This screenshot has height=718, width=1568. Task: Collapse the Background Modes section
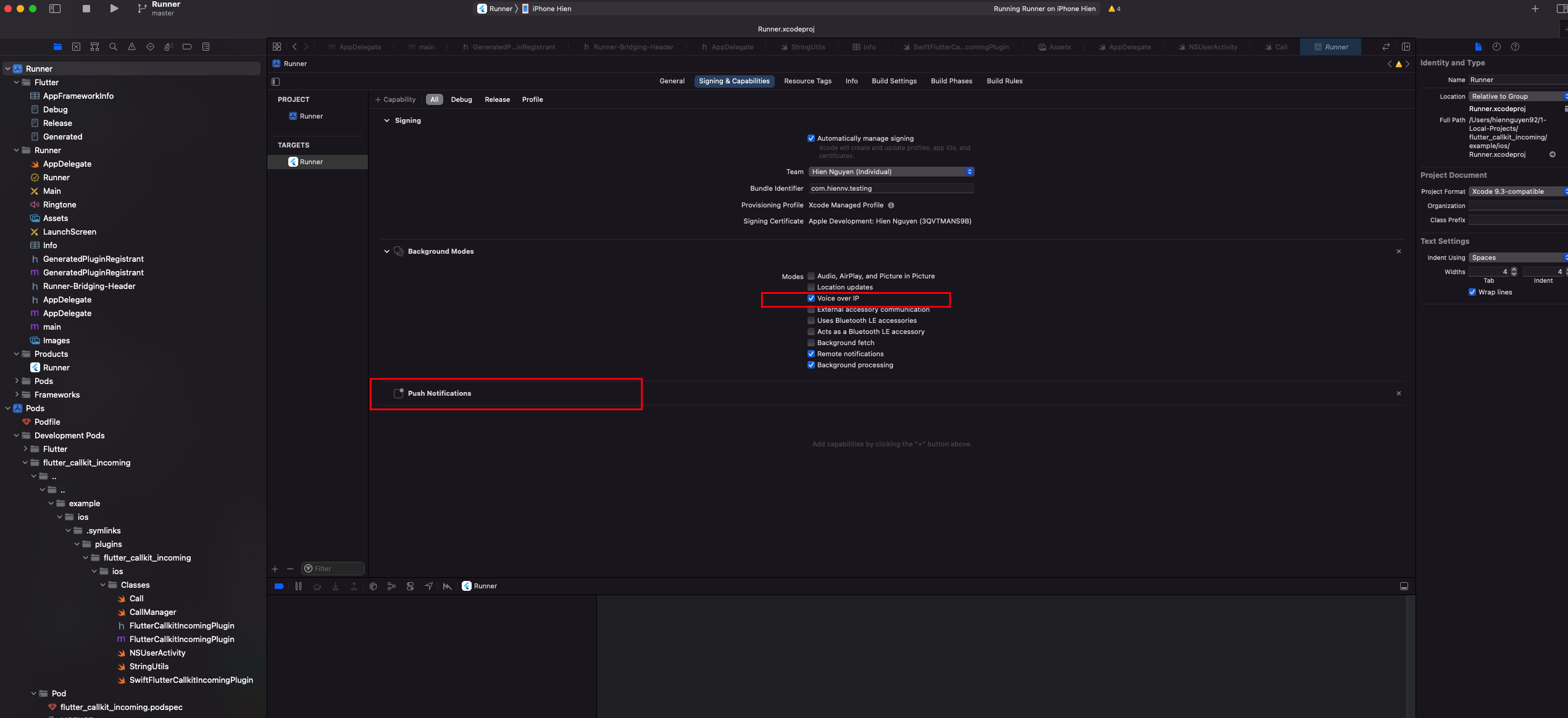click(x=386, y=251)
